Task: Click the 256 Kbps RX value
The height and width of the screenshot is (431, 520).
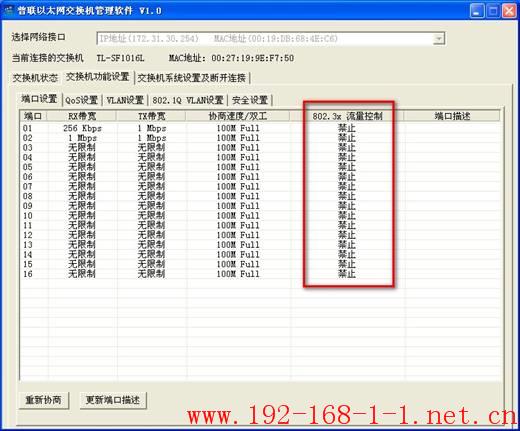Action: (x=82, y=128)
